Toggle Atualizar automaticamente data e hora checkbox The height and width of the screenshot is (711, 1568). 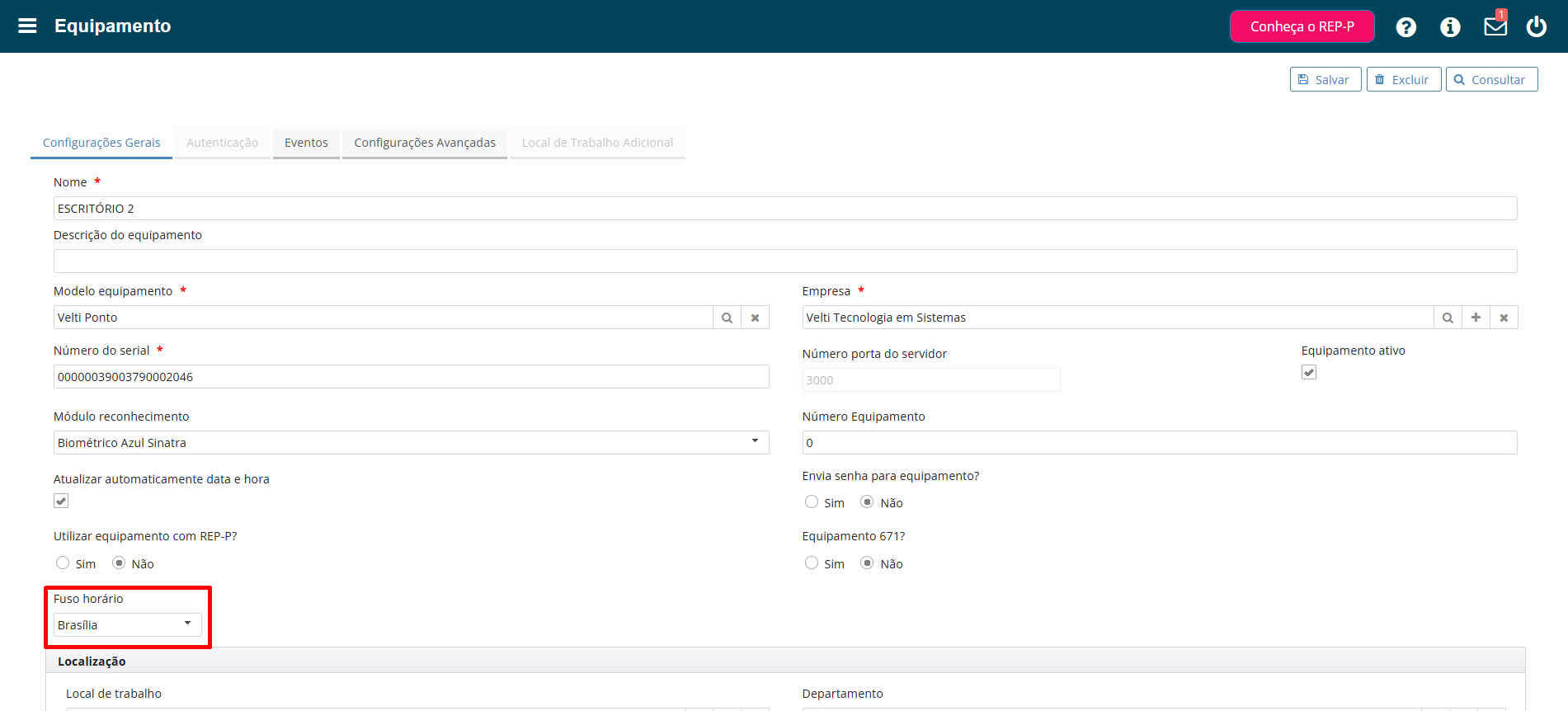pyautogui.click(x=61, y=501)
